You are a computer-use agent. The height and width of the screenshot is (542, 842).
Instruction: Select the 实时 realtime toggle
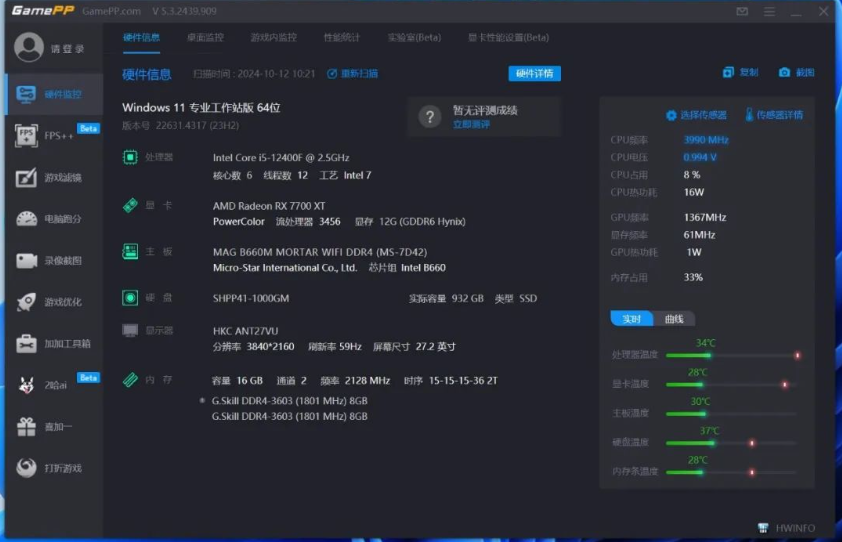[x=632, y=319]
